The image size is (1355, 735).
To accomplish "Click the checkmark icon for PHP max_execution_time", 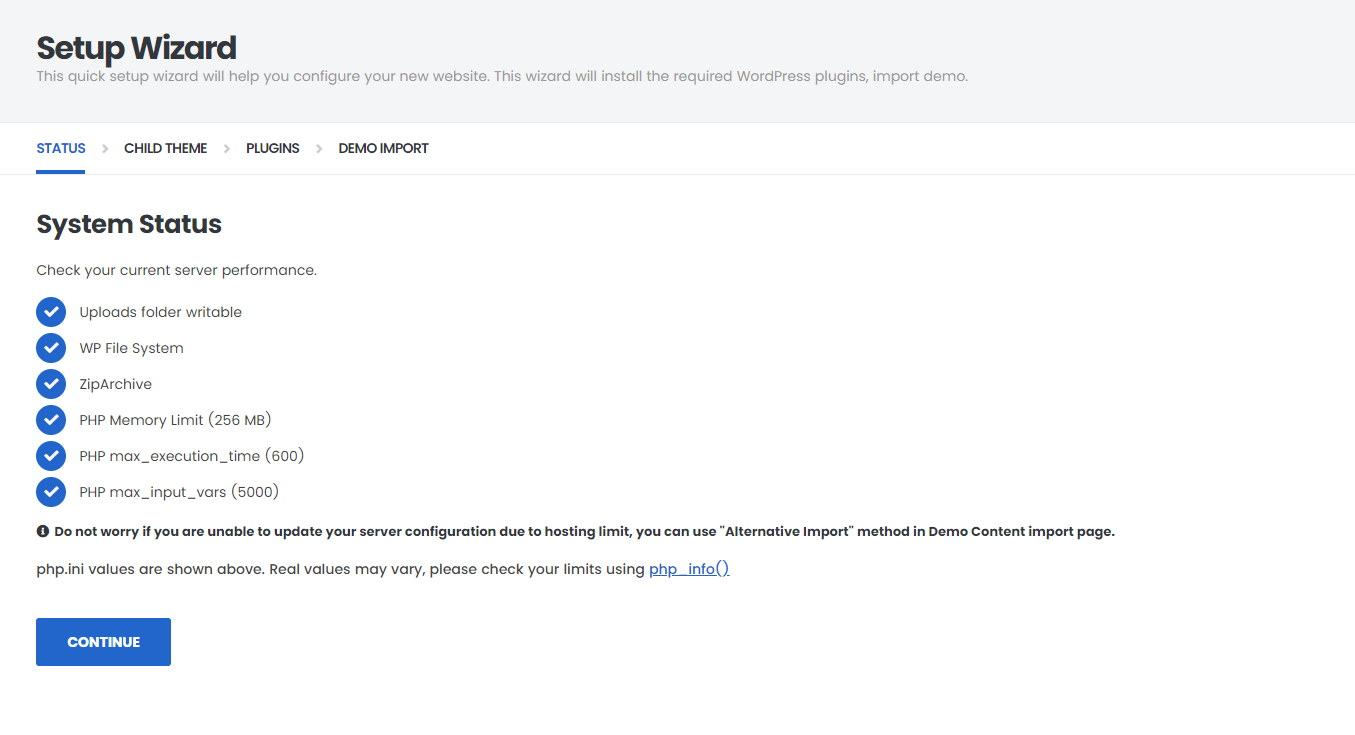I will point(51,456).
